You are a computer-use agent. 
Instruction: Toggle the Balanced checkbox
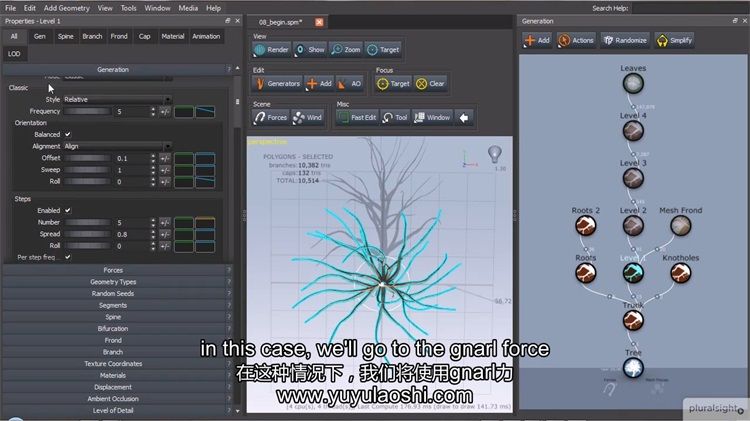point(67,134)
